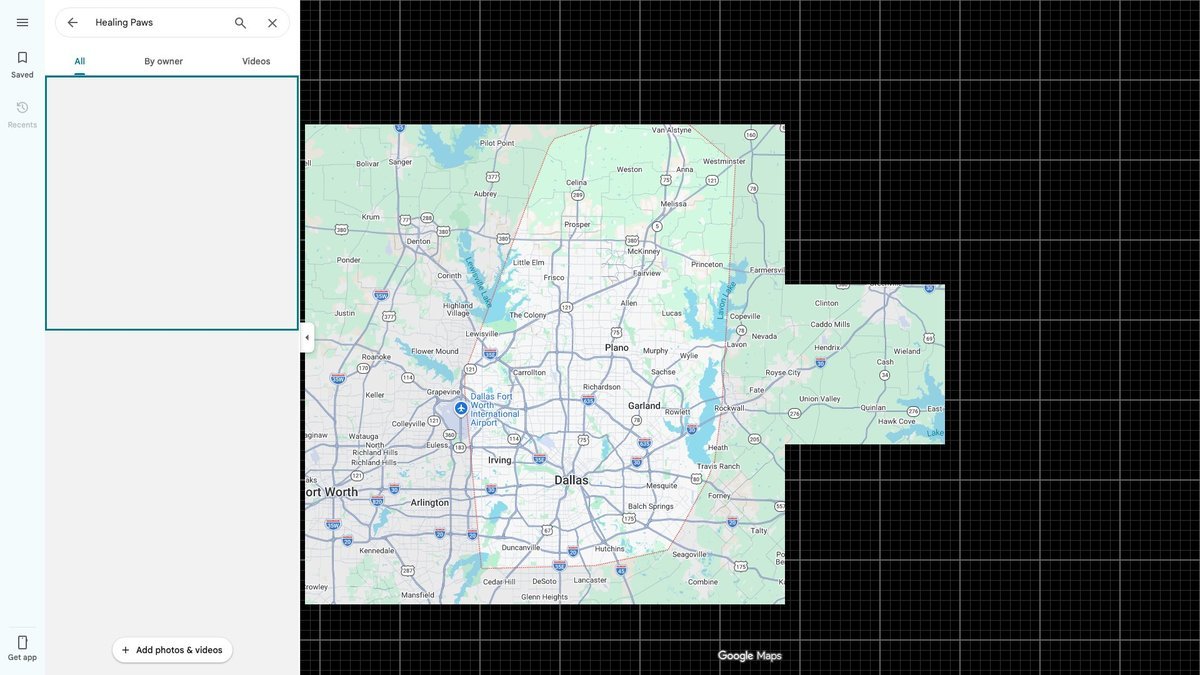The image size is (1200, 675).
Task: Click the Quinlan label on map
Action: [873, 407]
